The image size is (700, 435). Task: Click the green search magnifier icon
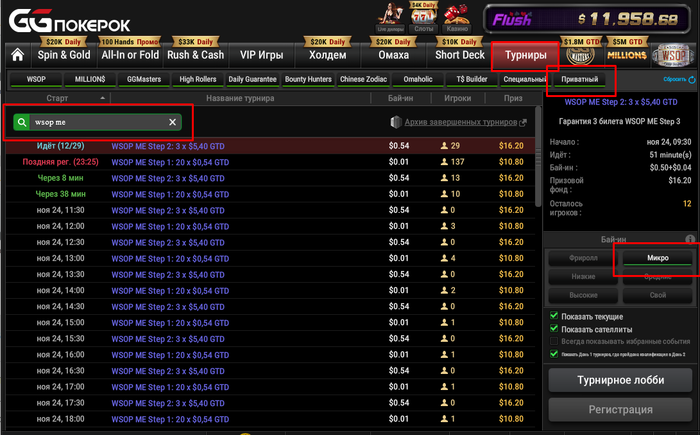[x=21, y=122]
